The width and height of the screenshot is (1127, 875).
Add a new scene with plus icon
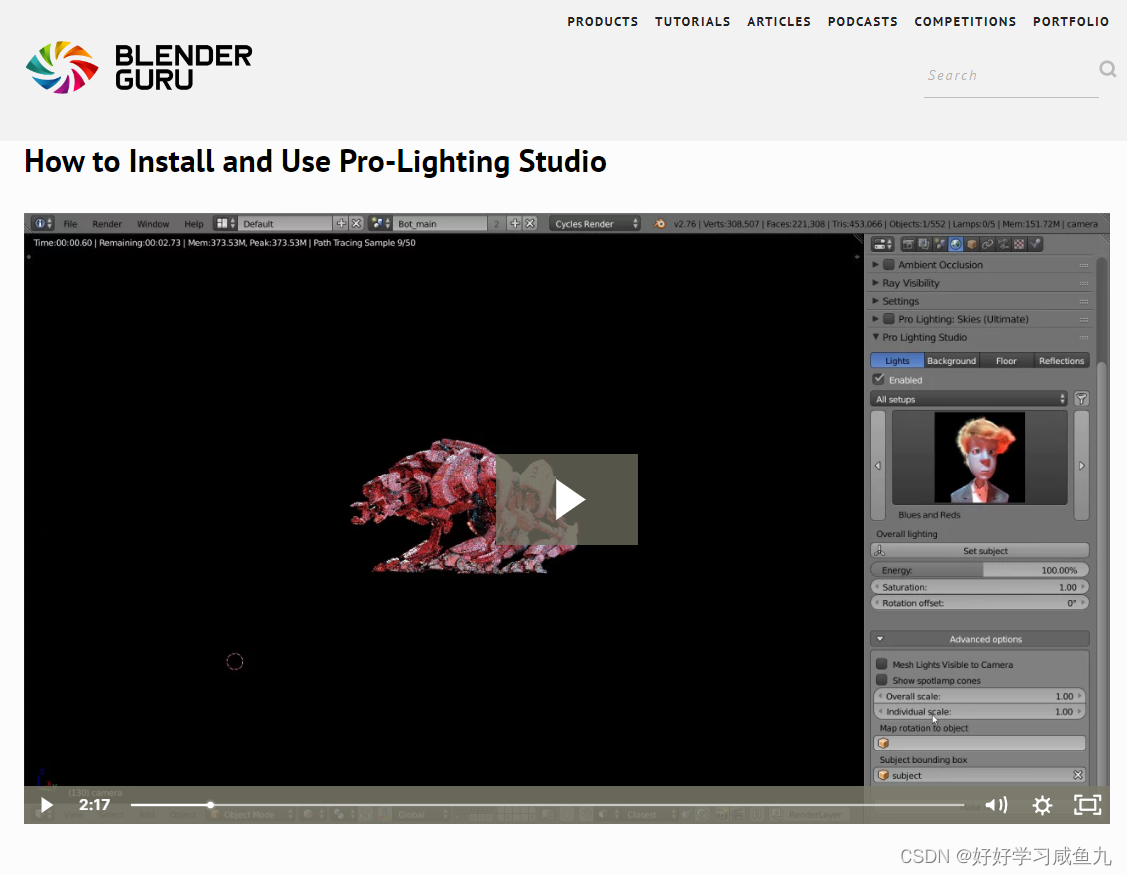(x=515, y=224)
